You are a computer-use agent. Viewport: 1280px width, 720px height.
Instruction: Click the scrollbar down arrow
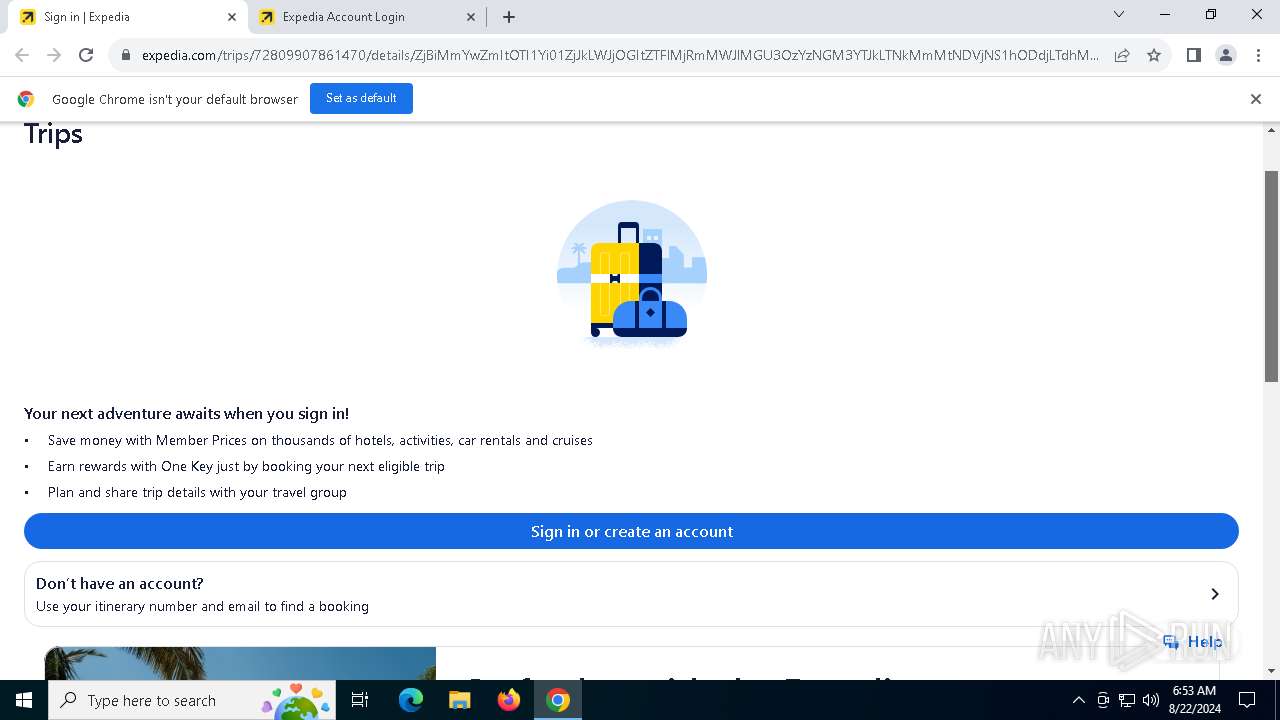click(1272, 671)
